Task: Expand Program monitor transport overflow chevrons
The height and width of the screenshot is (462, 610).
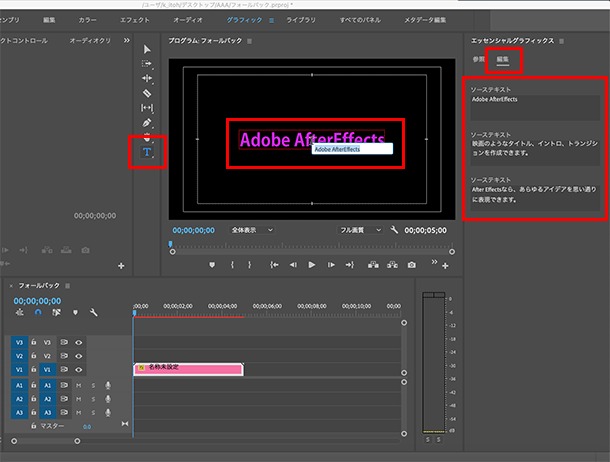Action: coord(434,262)
